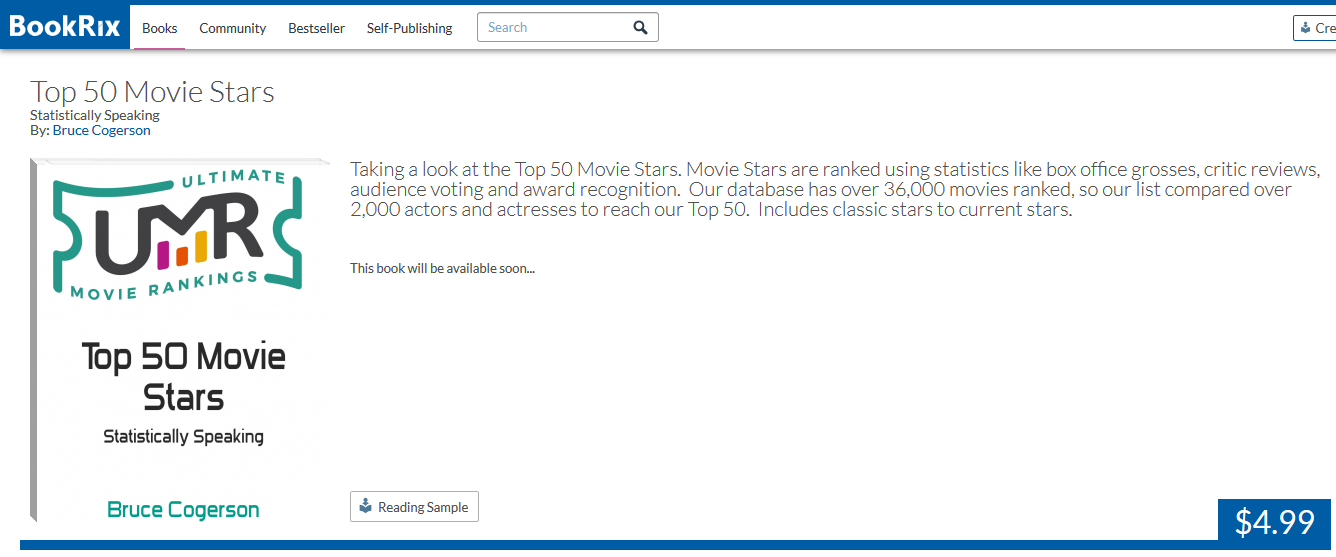
Task: Click the book icon on Create button
Action: pyautogui.click(x=1305, y=28)
